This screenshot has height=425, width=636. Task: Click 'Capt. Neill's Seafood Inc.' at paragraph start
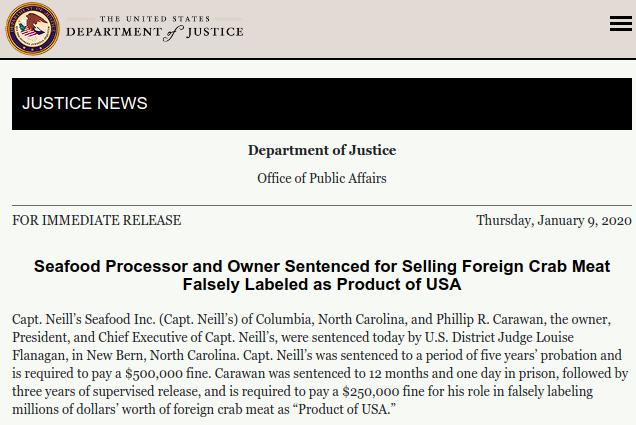(84, 320)
